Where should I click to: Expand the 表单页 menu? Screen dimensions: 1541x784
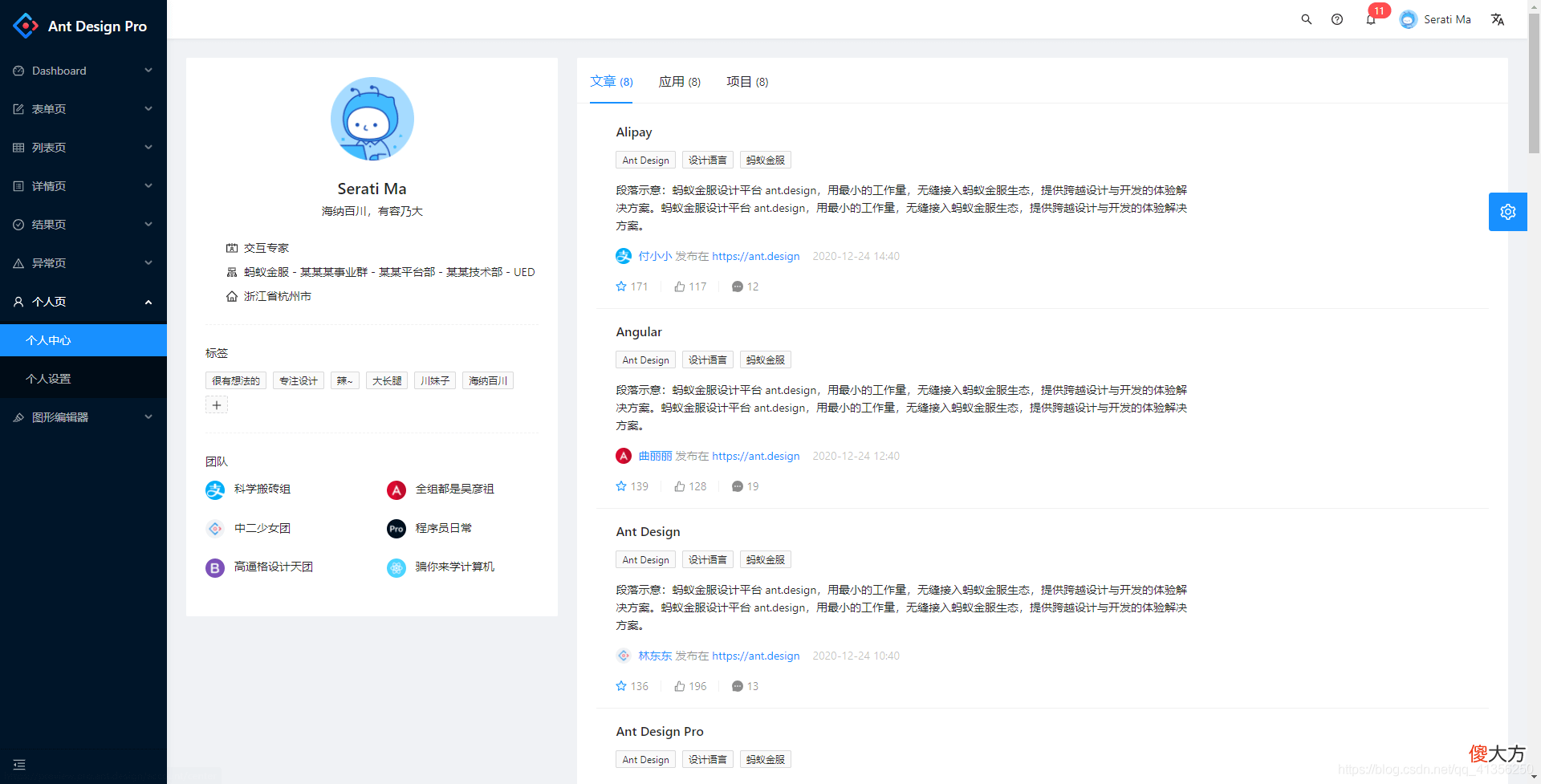(x=83, y=109)
